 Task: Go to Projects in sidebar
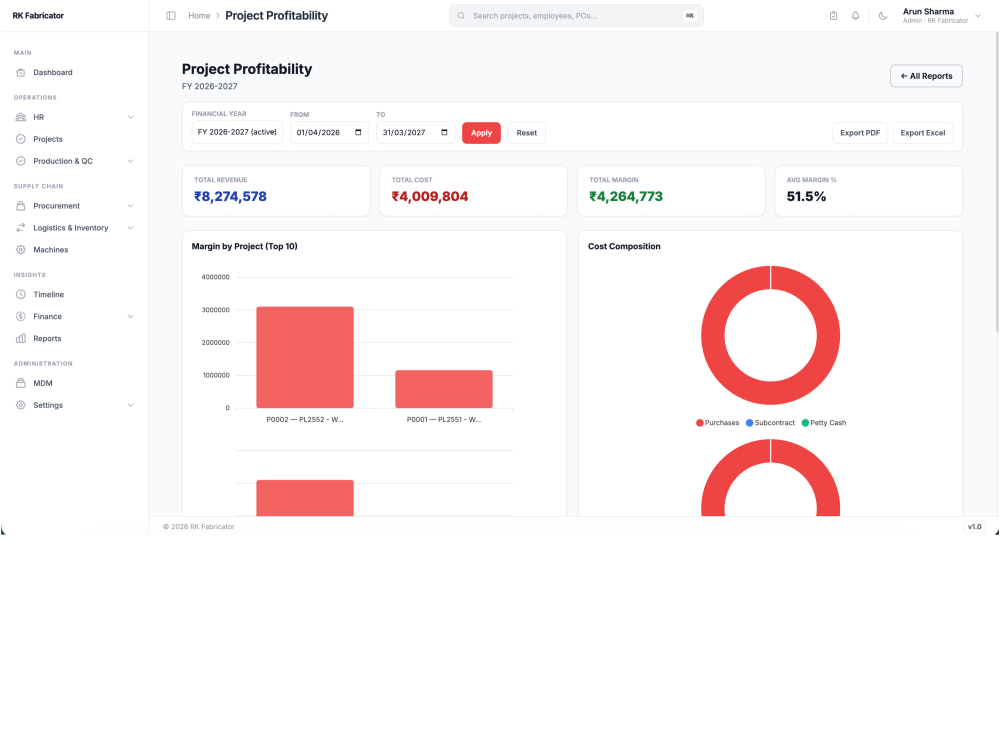click(x=74, y=139)
